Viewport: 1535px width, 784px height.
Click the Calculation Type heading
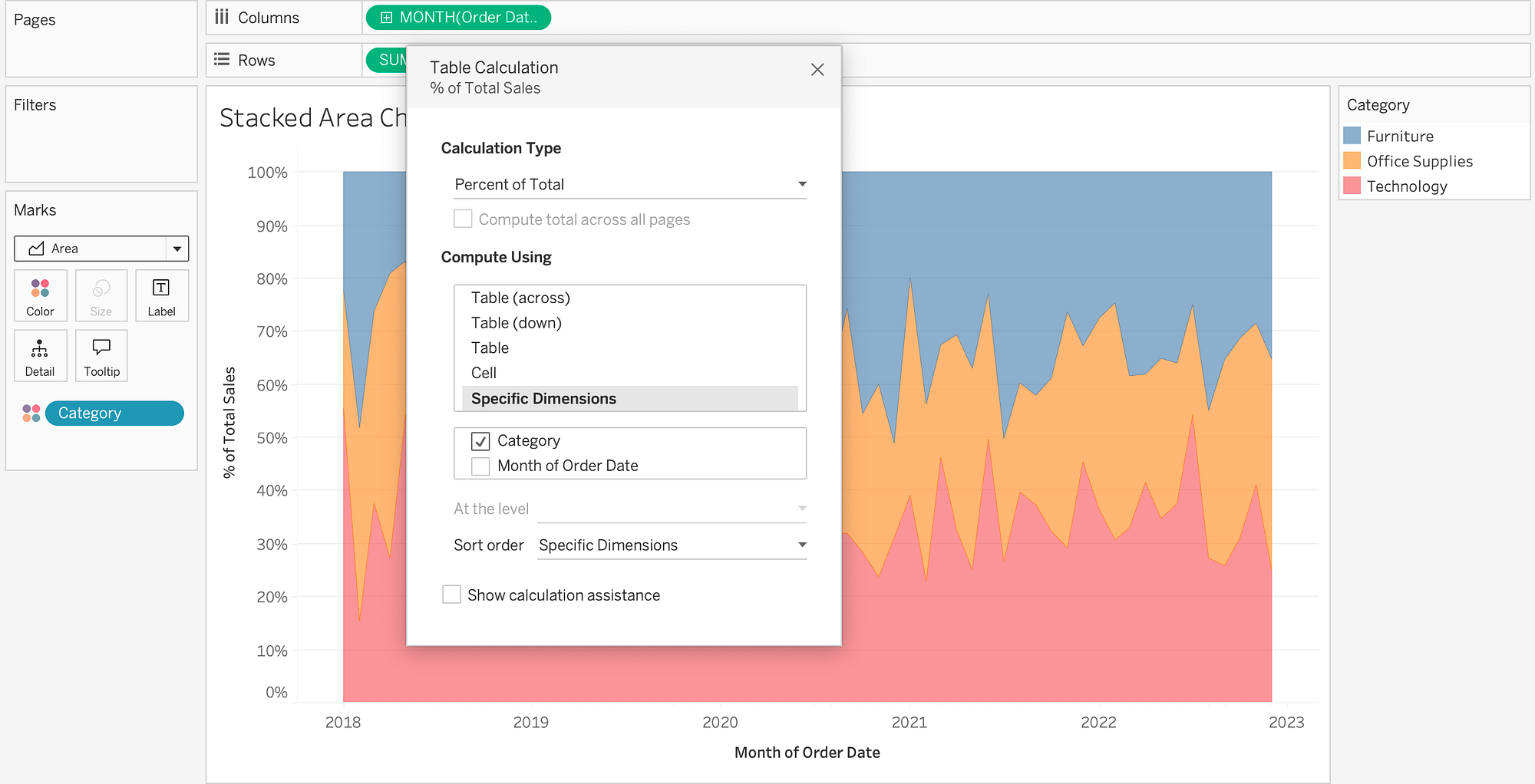click(501, 148)
